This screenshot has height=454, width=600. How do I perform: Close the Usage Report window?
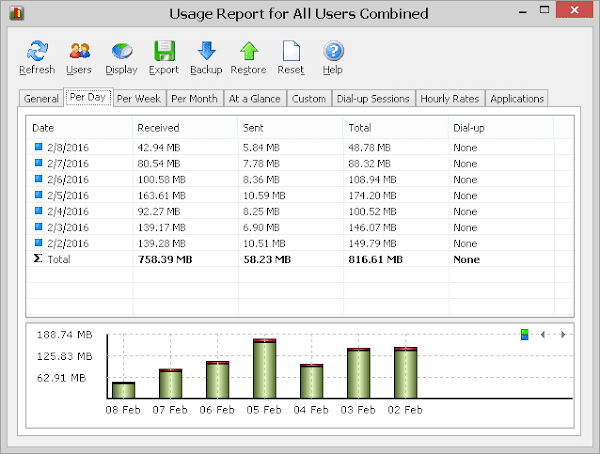tap(574, 10)
